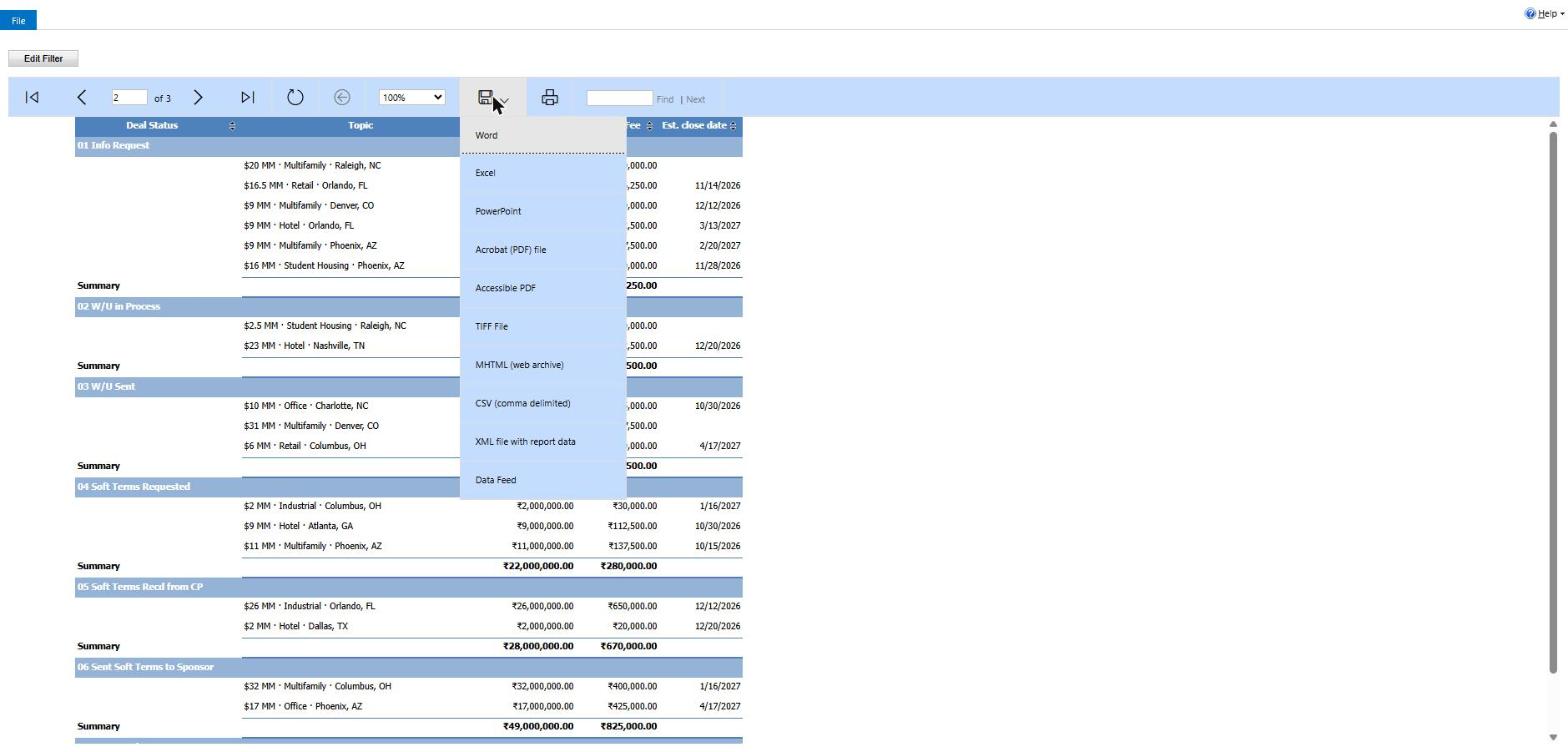Open the export save icon dropdown
The image size is (1568, 752).
[x=493, y=97]
